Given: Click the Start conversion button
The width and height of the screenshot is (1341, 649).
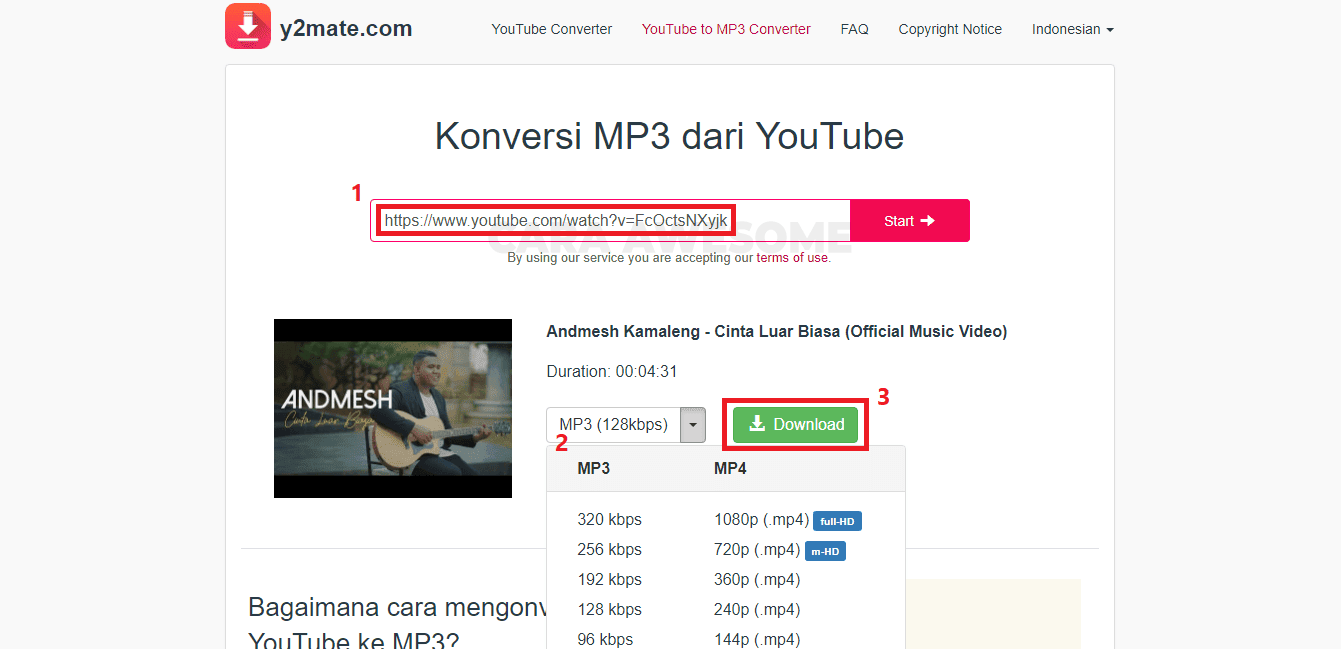Looking at the screenshot, I should [x=910, y=220].
